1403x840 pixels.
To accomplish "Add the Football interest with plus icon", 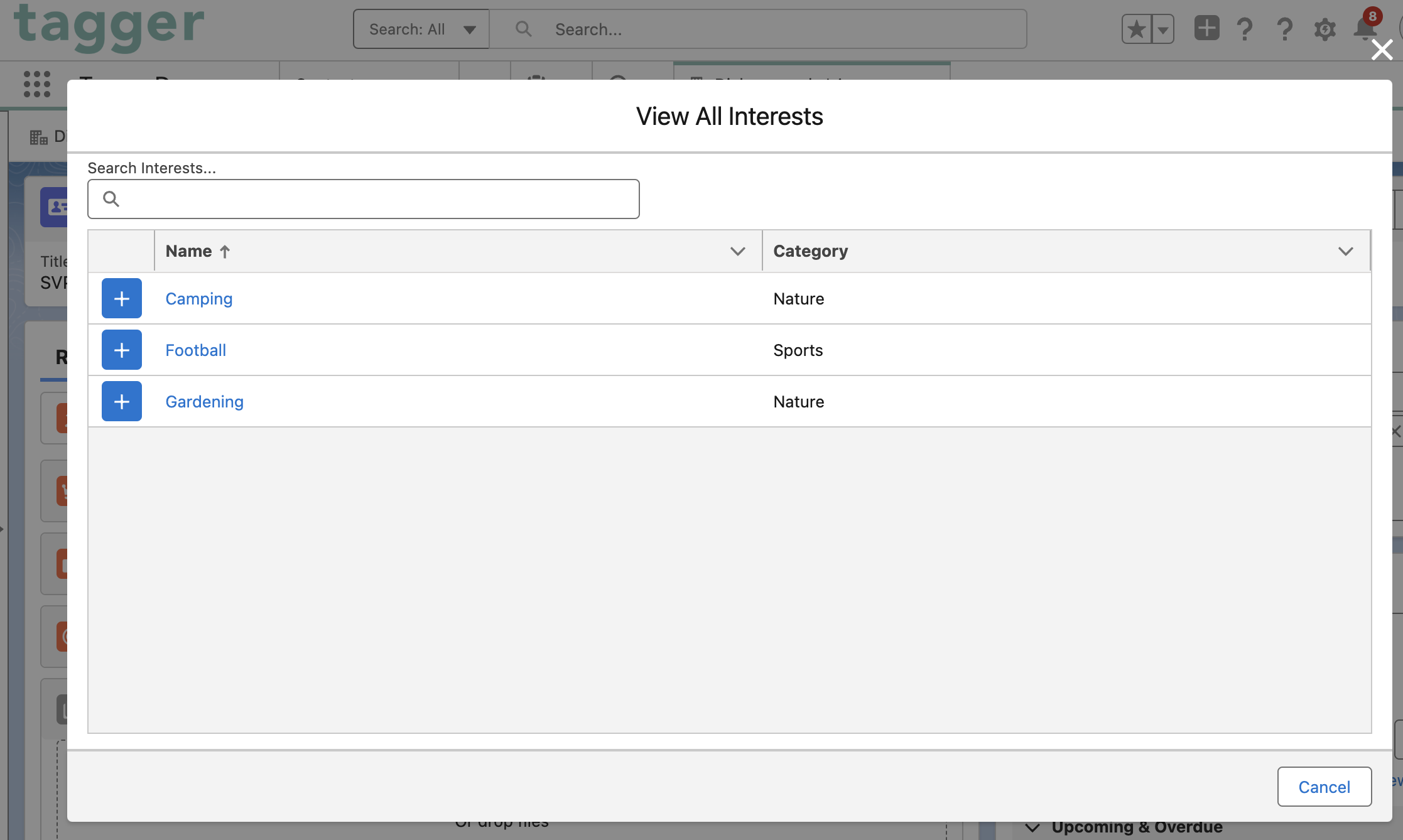I will click(122, 350).
